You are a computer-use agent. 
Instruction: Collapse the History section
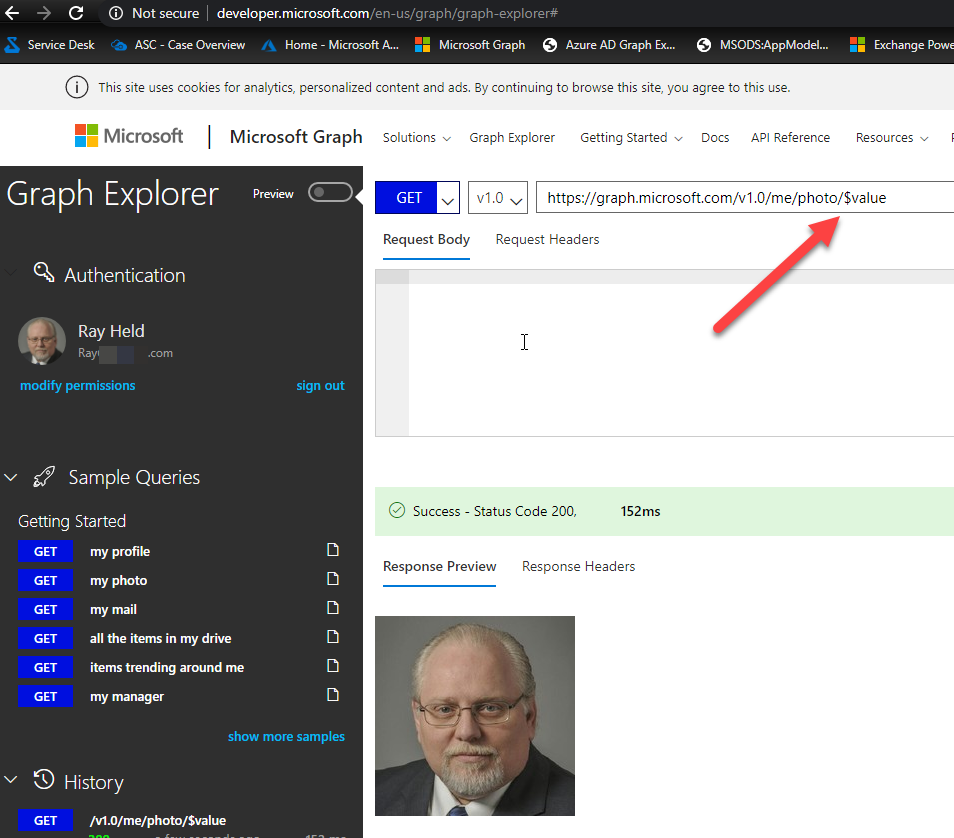coord(11,780)
